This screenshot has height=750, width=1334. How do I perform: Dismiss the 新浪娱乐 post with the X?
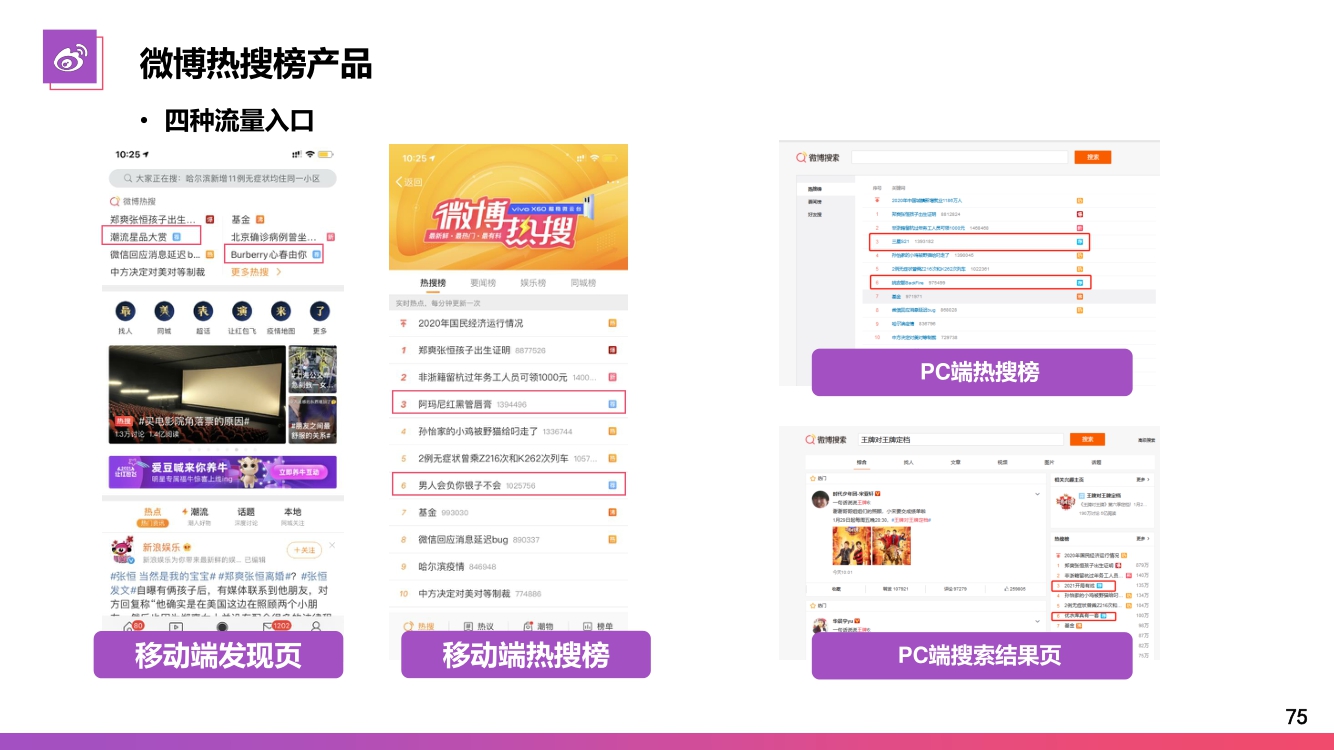click(x=332, y=547)
